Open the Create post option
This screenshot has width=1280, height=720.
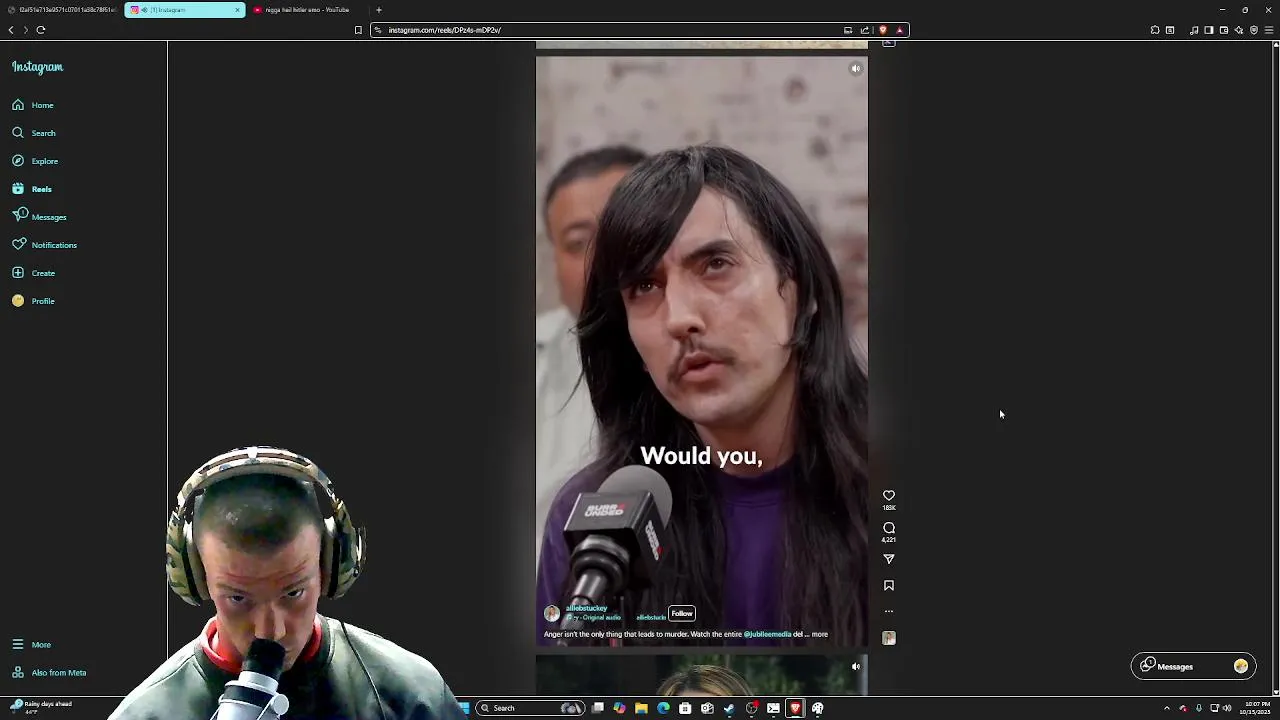33,273
